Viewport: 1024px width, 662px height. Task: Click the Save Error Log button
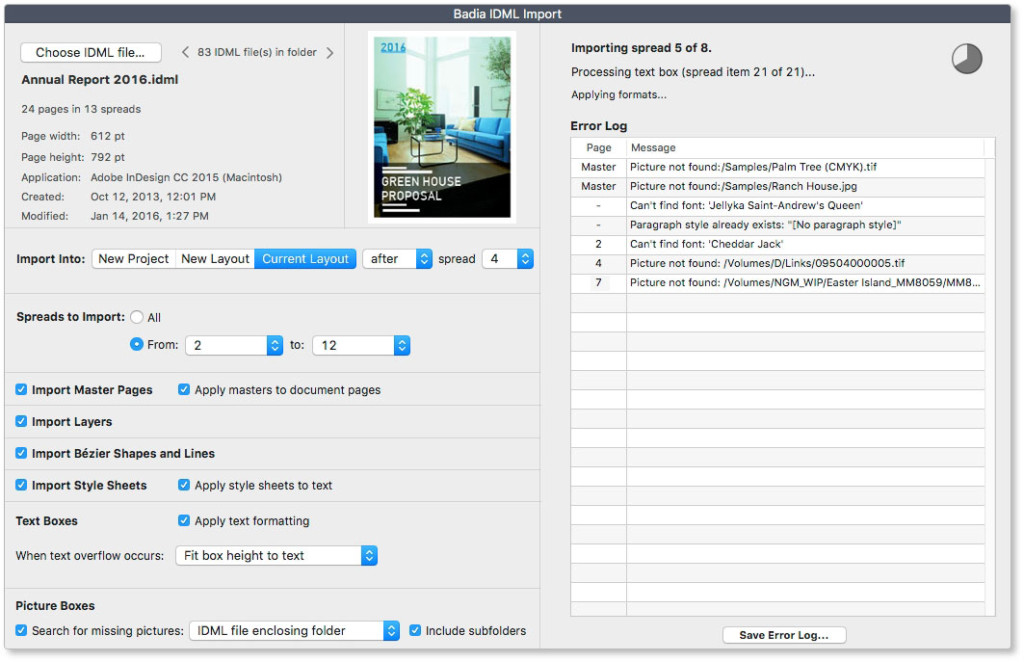click(784, 634)
